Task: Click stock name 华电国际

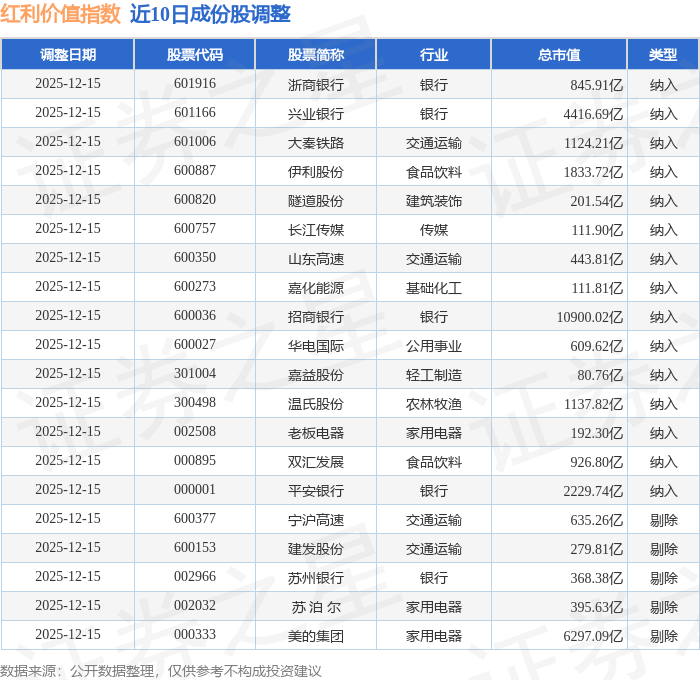Action: [x=316, y=346]
